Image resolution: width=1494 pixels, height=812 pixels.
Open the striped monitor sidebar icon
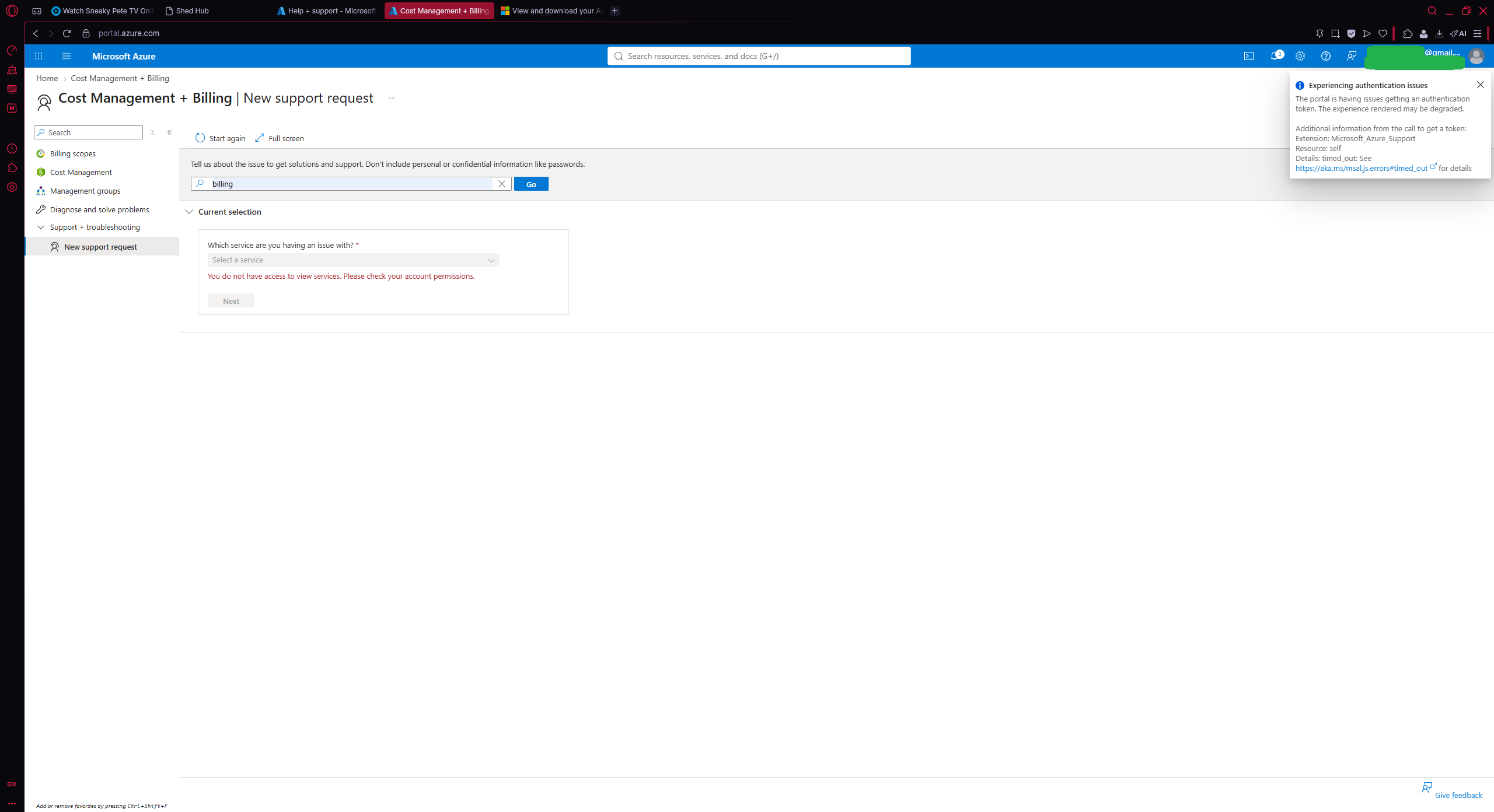pos(12,89)
